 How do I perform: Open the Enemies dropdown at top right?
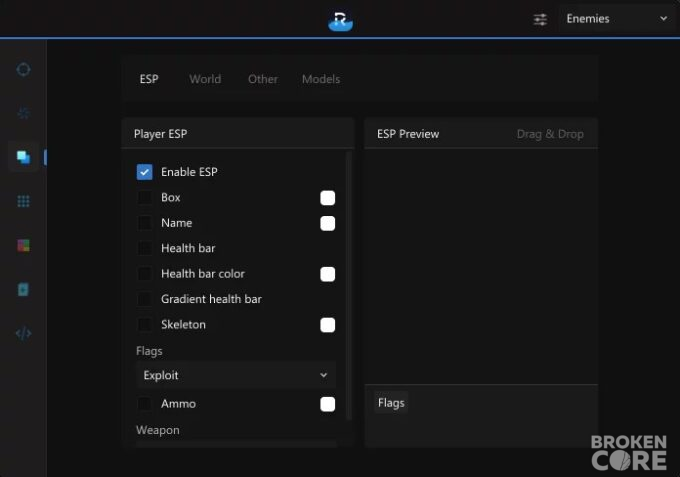coord(616,19)
